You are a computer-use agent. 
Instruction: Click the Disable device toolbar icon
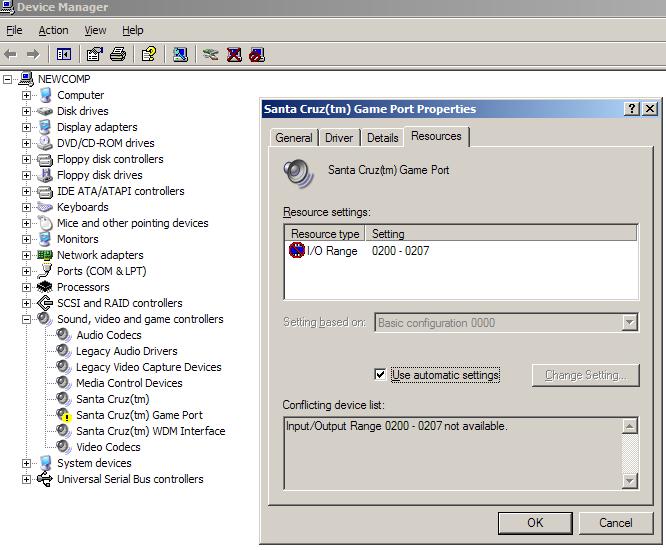(257, 54)
